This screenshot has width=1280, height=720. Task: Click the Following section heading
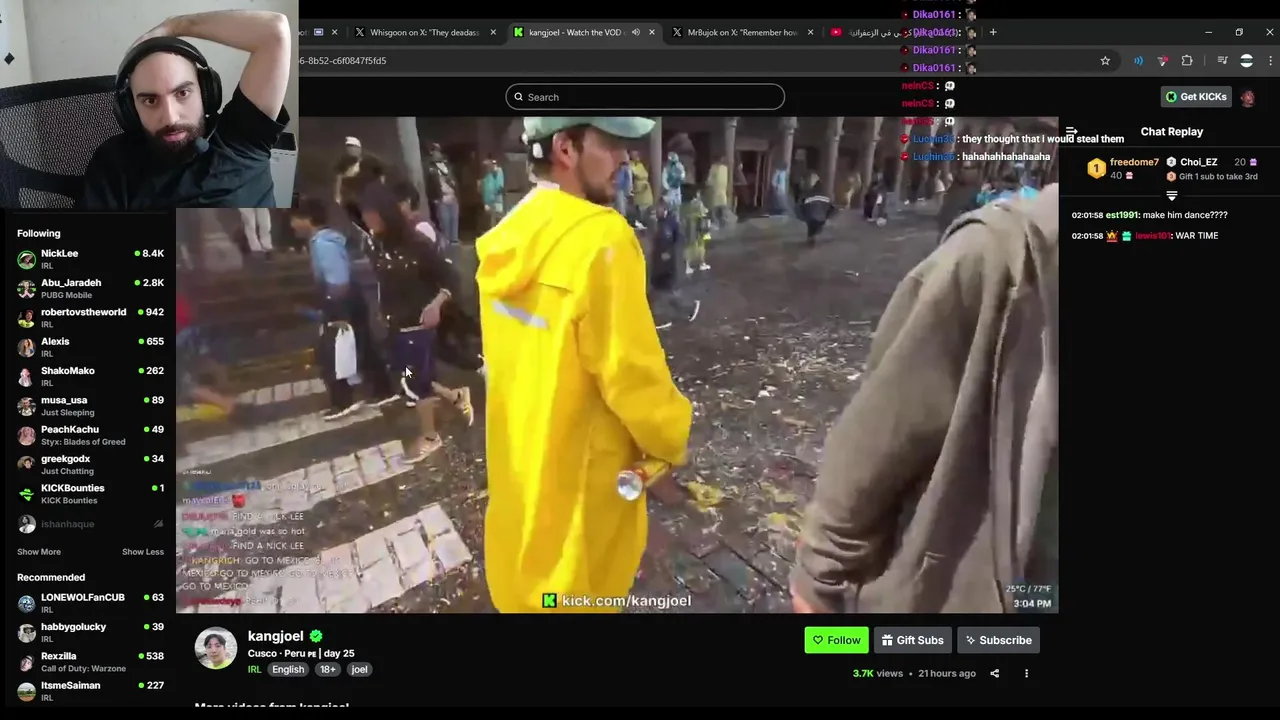point(38,233)
